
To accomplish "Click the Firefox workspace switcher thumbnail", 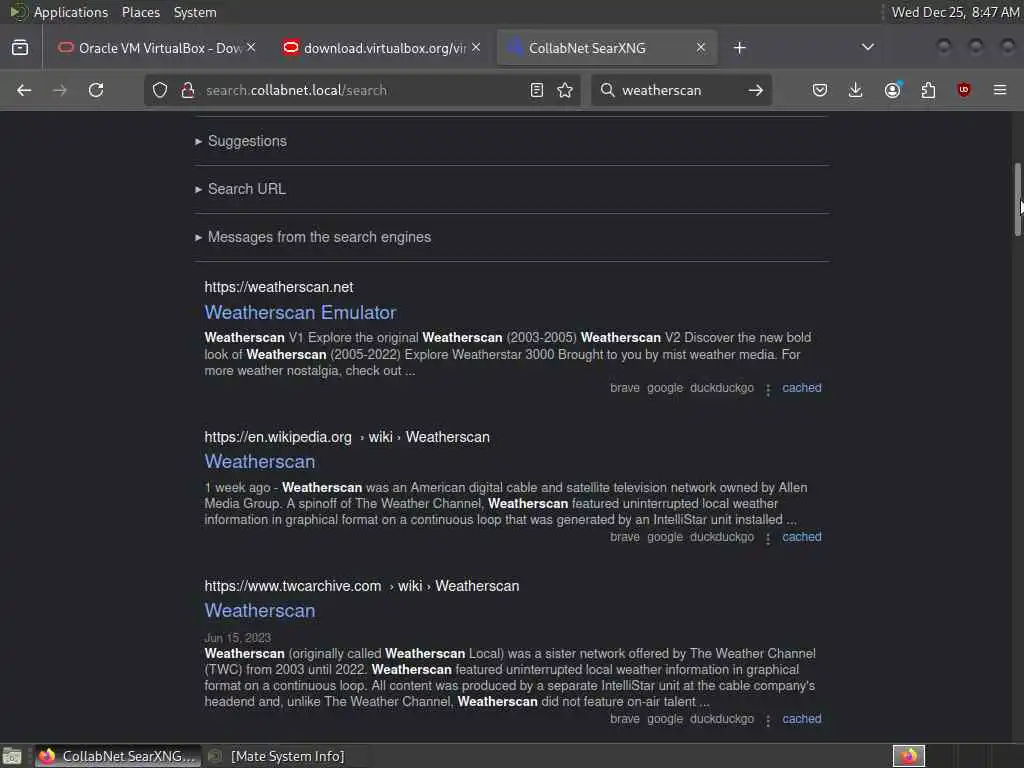I will click(x=908, y=756).
